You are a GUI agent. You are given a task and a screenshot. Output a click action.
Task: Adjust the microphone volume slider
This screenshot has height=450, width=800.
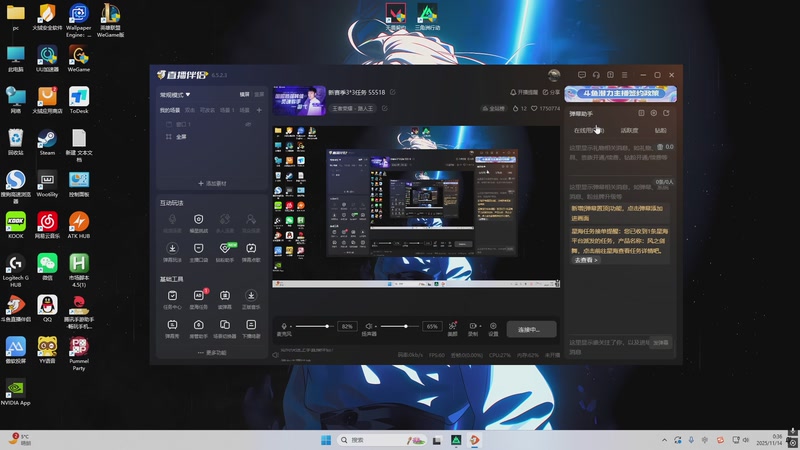pyautogui.click(x=313, y=326)
